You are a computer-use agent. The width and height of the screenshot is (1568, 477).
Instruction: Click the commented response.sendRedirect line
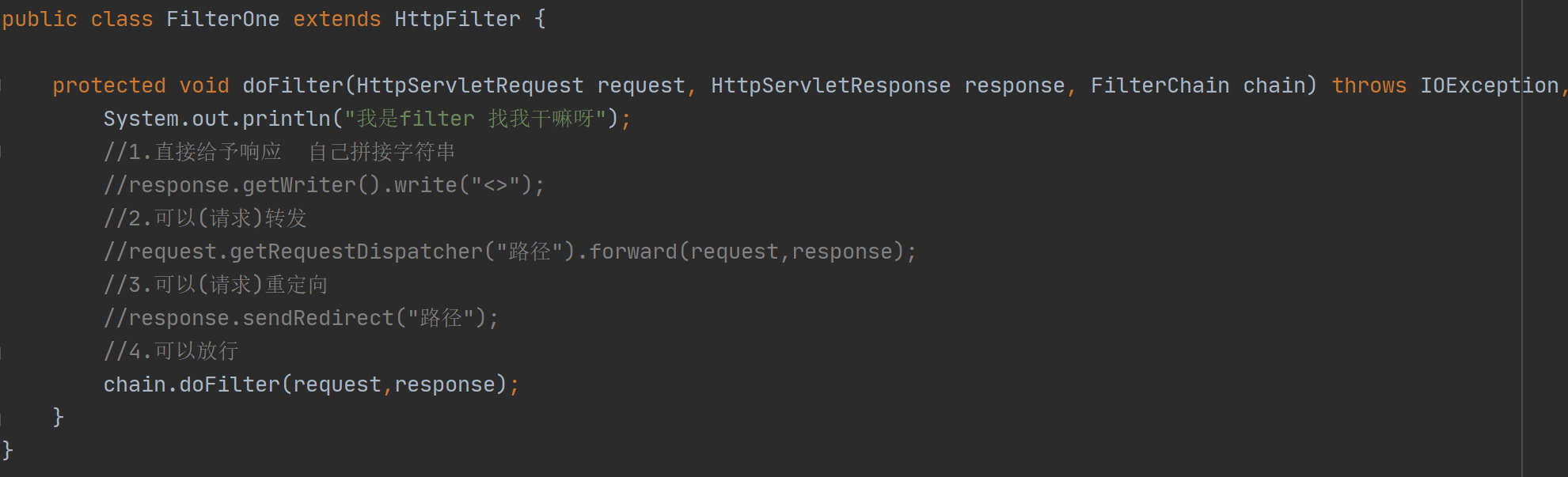click(x=302, y=318)
